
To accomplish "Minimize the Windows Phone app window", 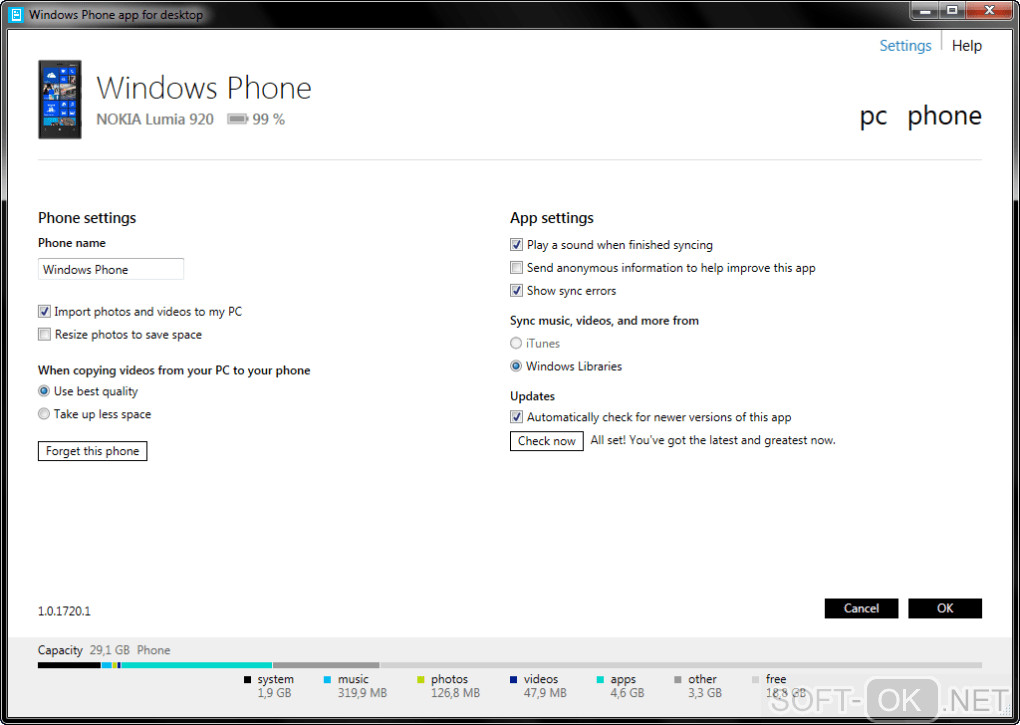I will (x=924, y=11).
